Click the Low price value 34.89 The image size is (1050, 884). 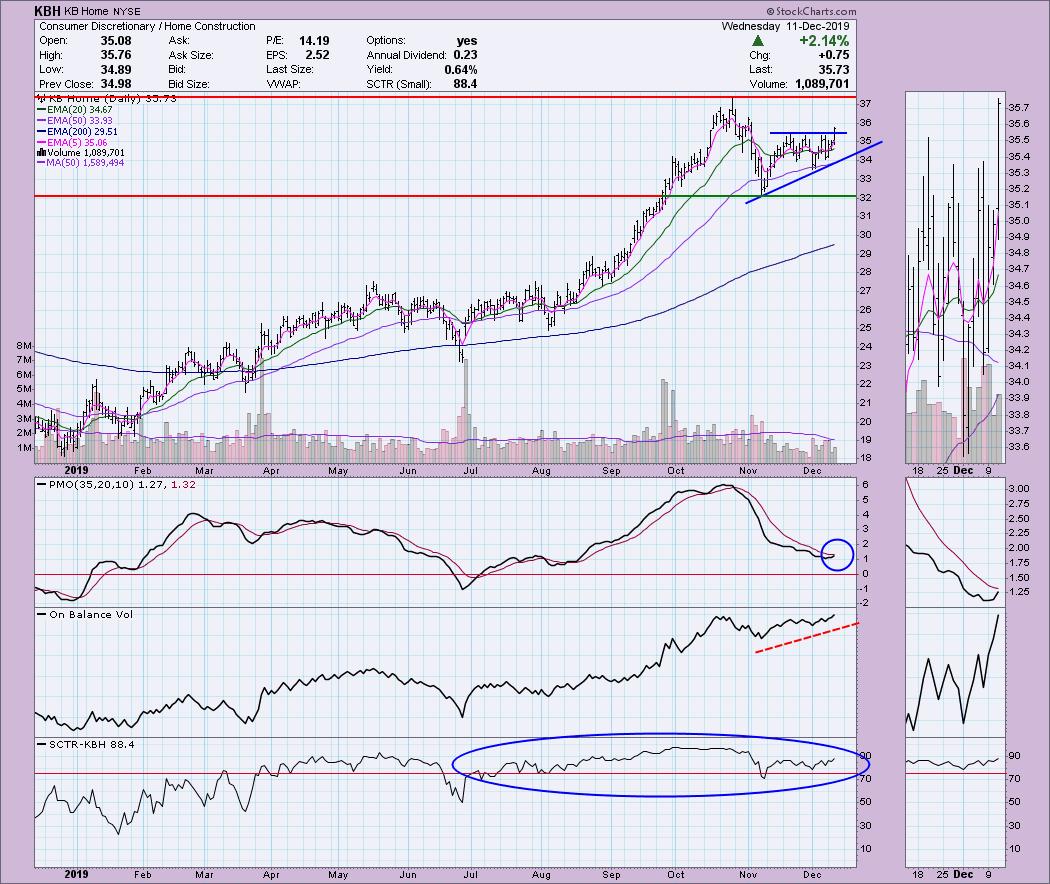pos(116,70)
